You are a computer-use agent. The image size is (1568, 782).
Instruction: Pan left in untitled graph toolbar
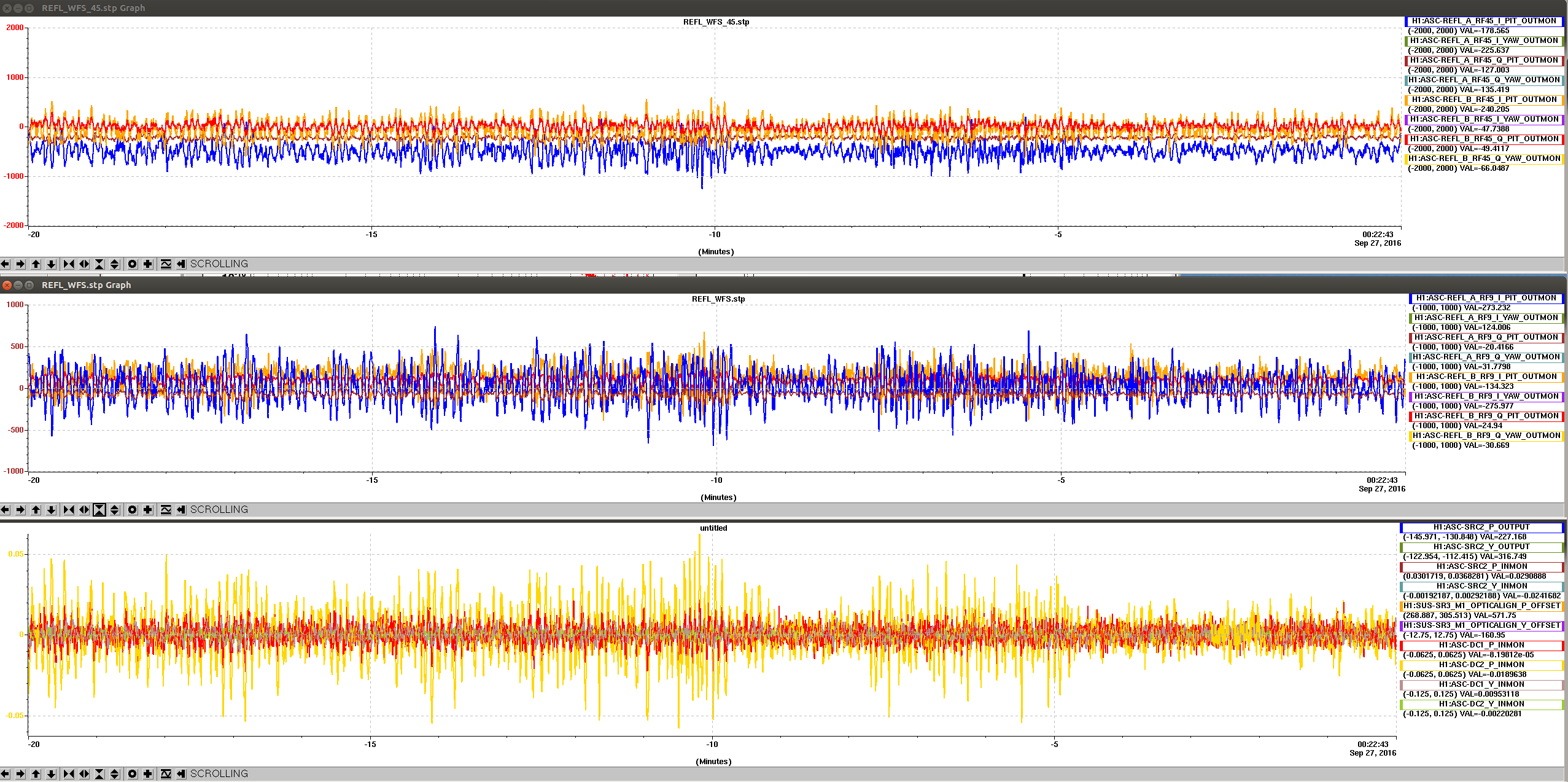pyautogui.click(x=5, y=774)
